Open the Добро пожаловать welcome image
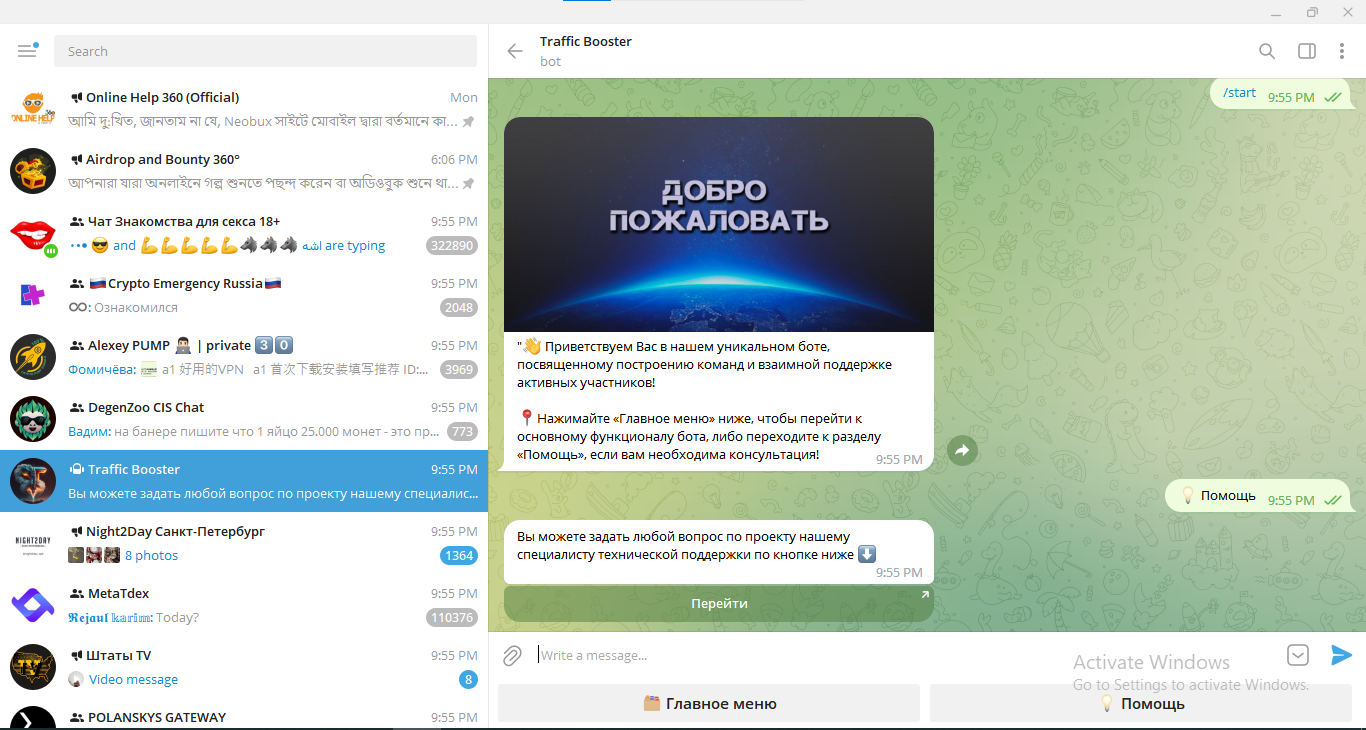Screen dimensions: 1366x730 tap(719, 225)
